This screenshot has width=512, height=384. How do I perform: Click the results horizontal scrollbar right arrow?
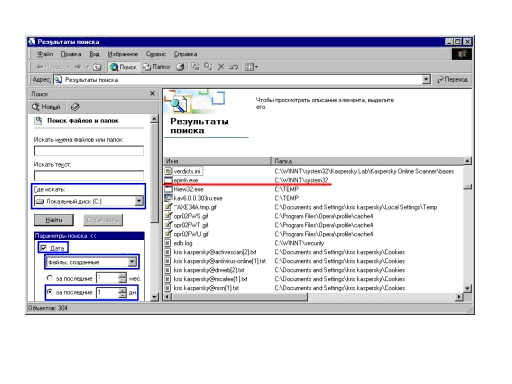coord(460,297)
